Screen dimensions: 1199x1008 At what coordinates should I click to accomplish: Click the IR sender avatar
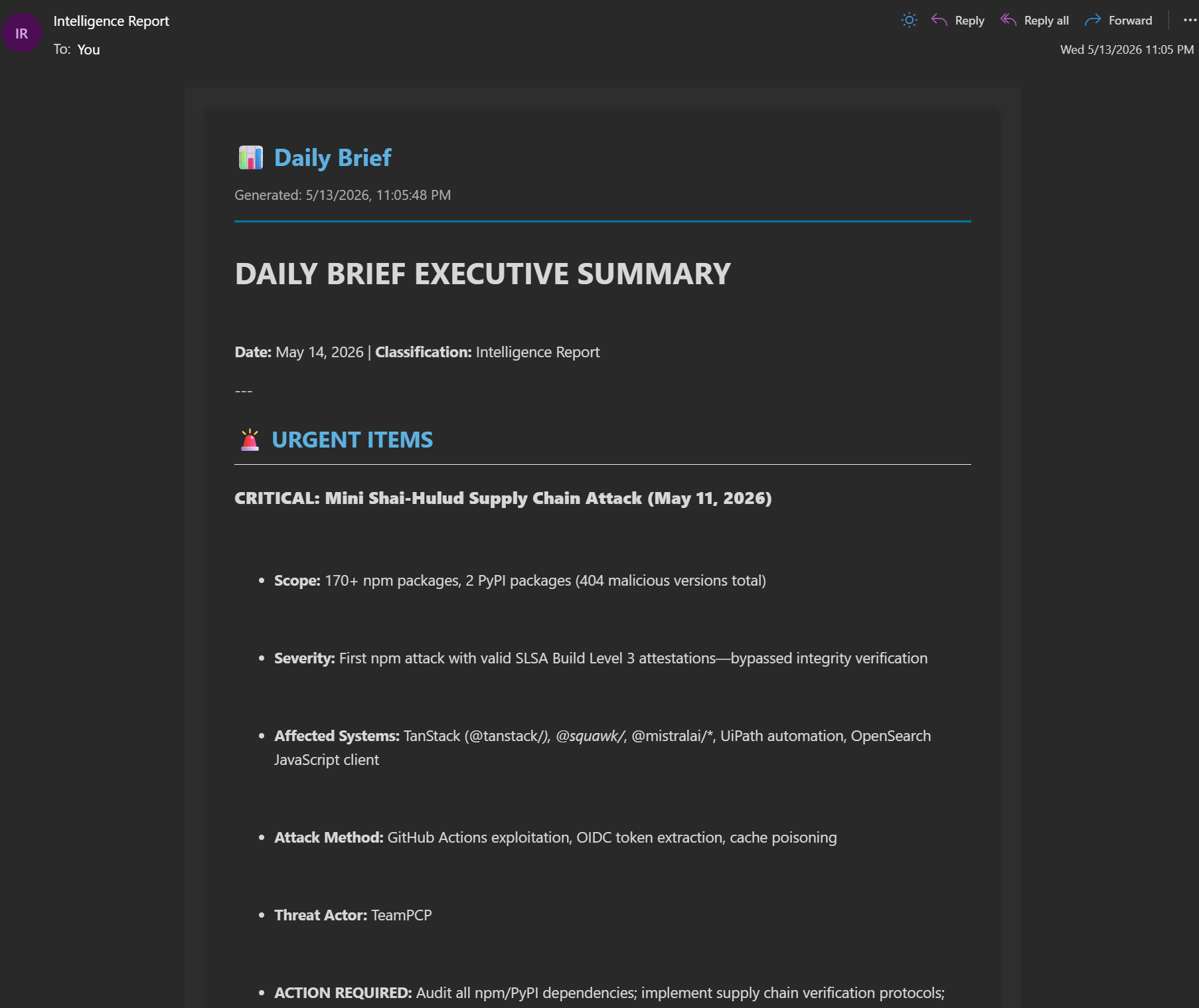22,33
